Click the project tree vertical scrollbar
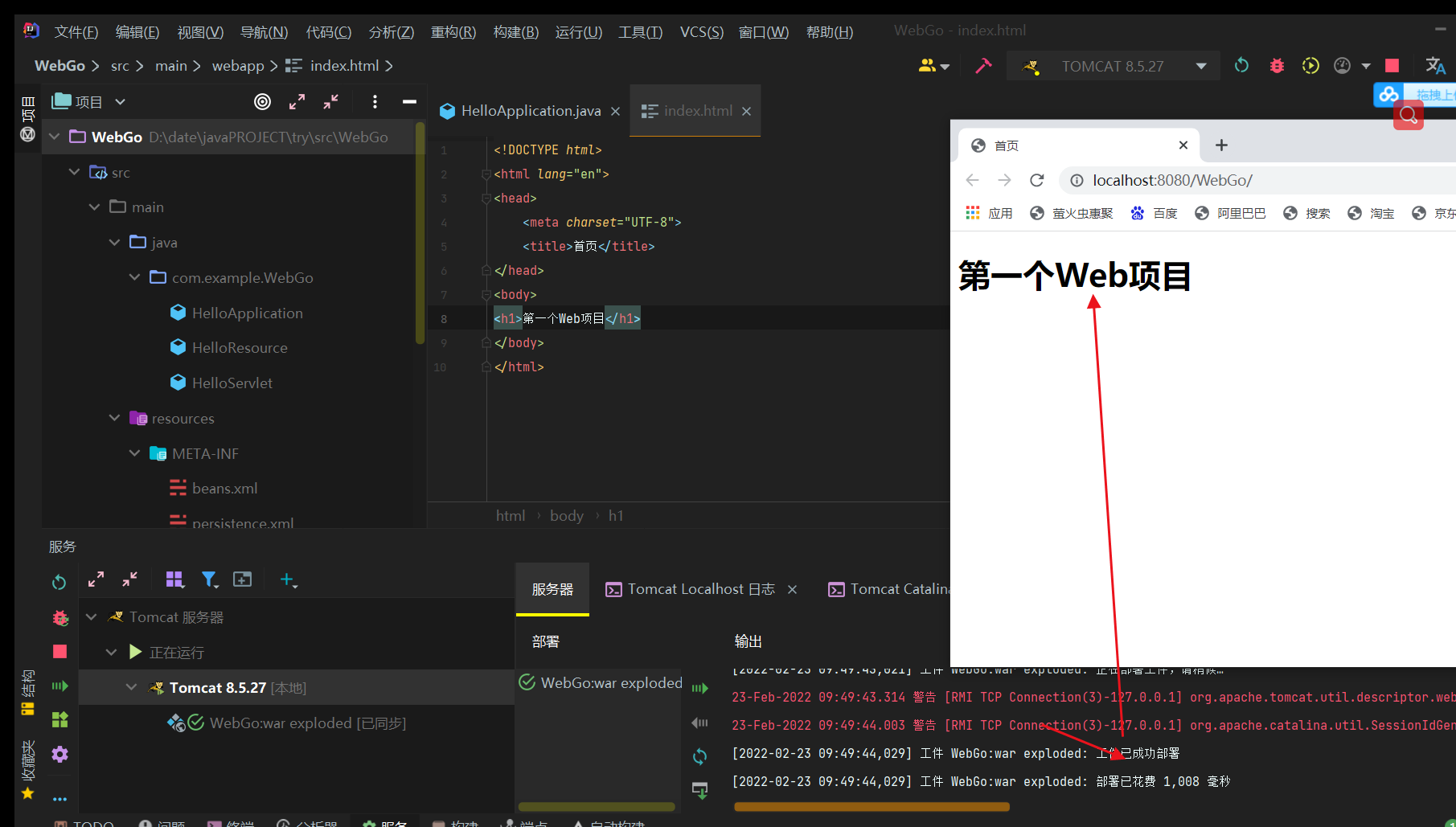 click(x=419, y=233)
